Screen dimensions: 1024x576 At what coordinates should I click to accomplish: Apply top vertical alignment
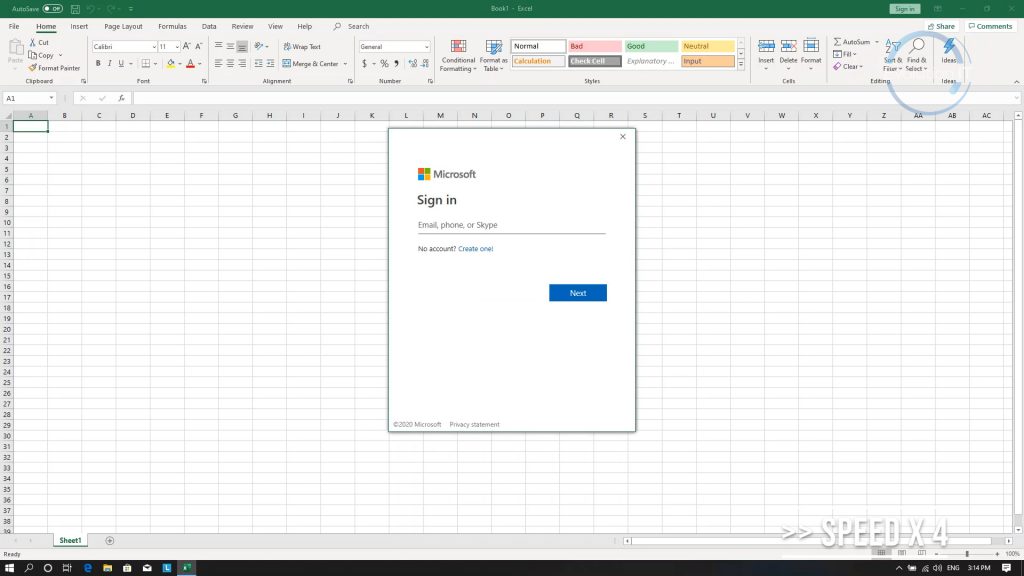(x=218, y=46)
